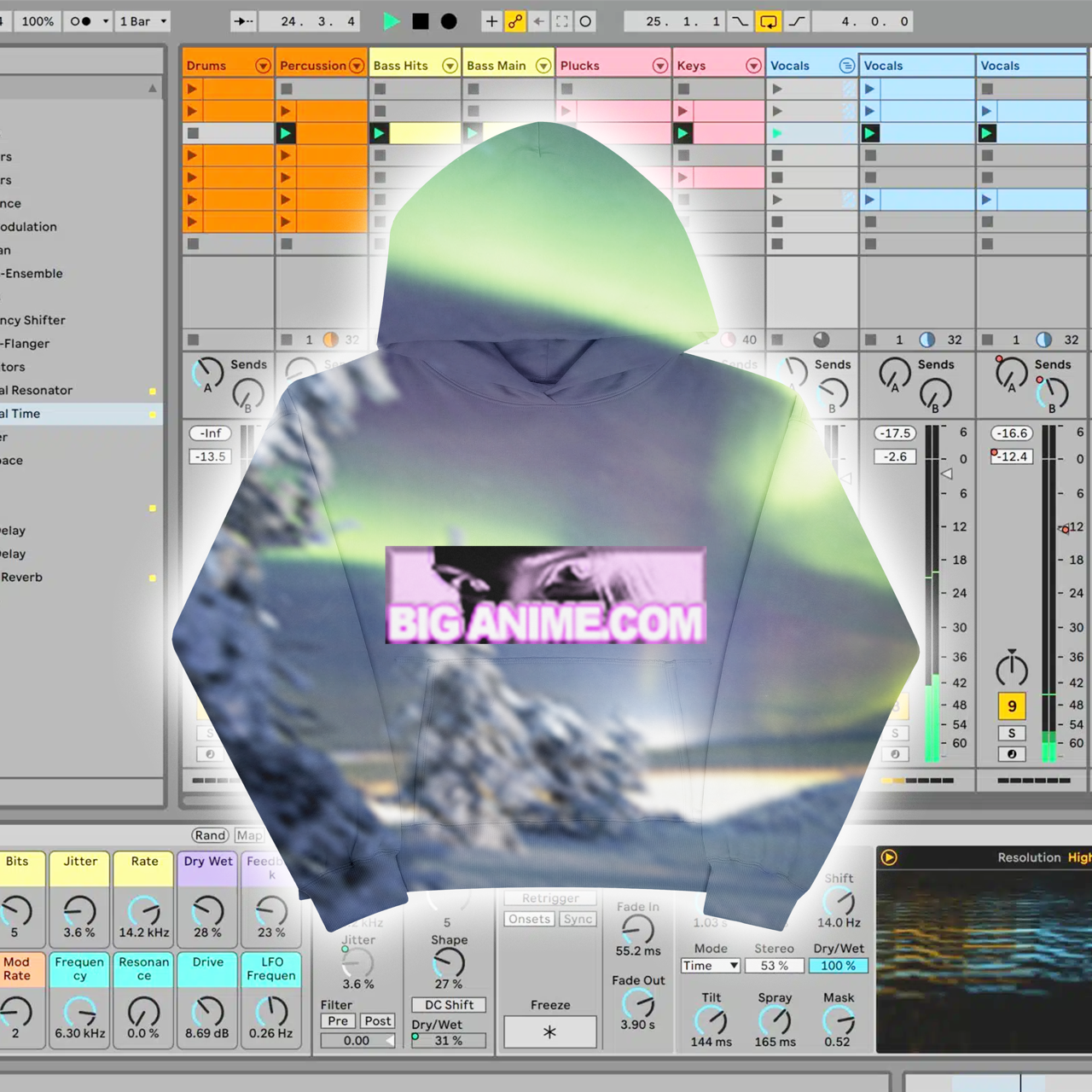
Task: Open the Drums track header dropdown
Action: [x=263, y=66]
